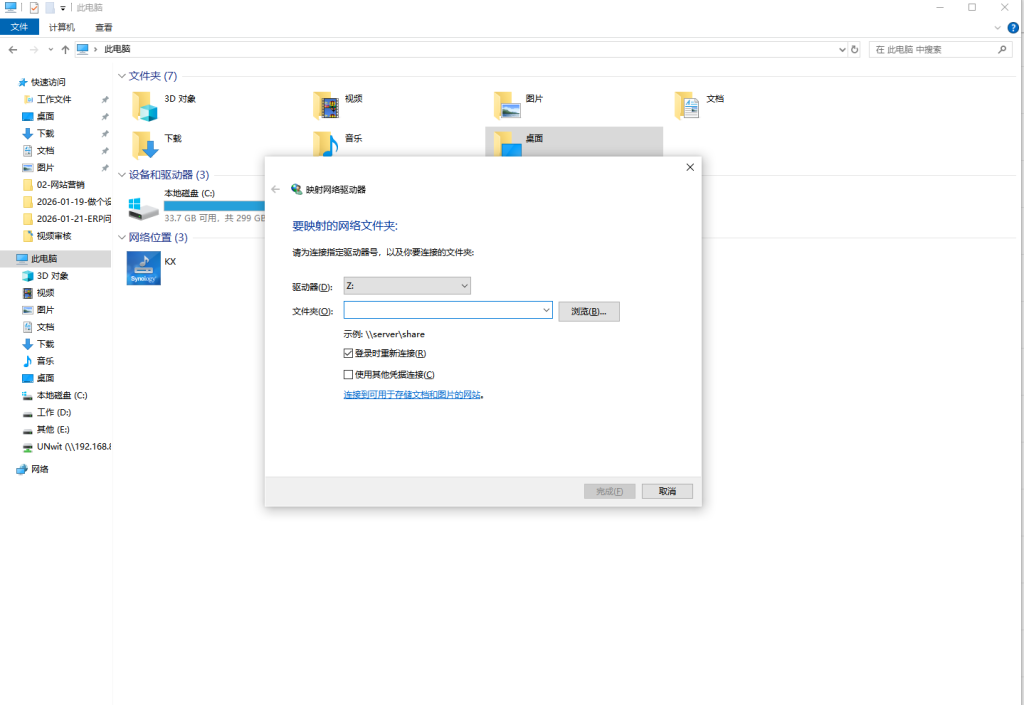Click the 浏览(B)... button
The width and height of the screenshot is (1024, 705).
(590, 311)
